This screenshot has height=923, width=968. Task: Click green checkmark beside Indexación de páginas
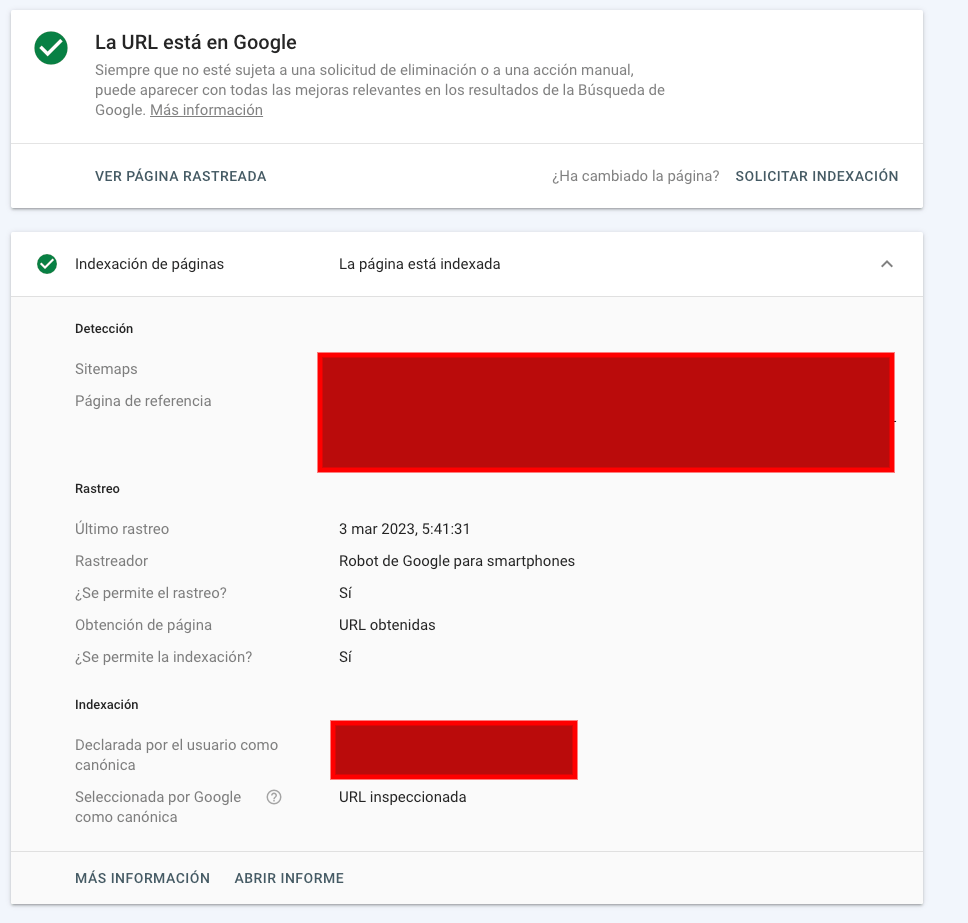(47, 264)
